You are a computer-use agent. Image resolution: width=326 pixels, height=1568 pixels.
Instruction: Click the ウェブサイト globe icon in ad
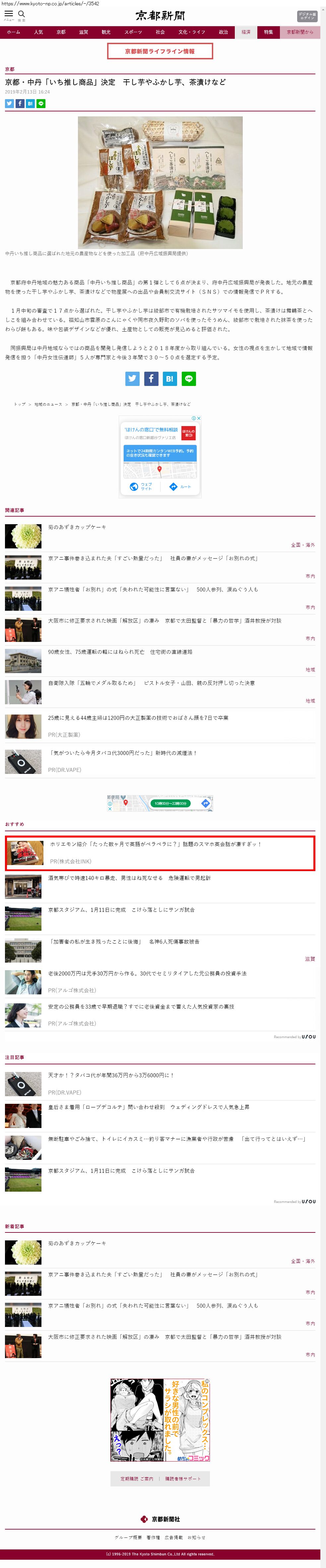click(134, 486)
